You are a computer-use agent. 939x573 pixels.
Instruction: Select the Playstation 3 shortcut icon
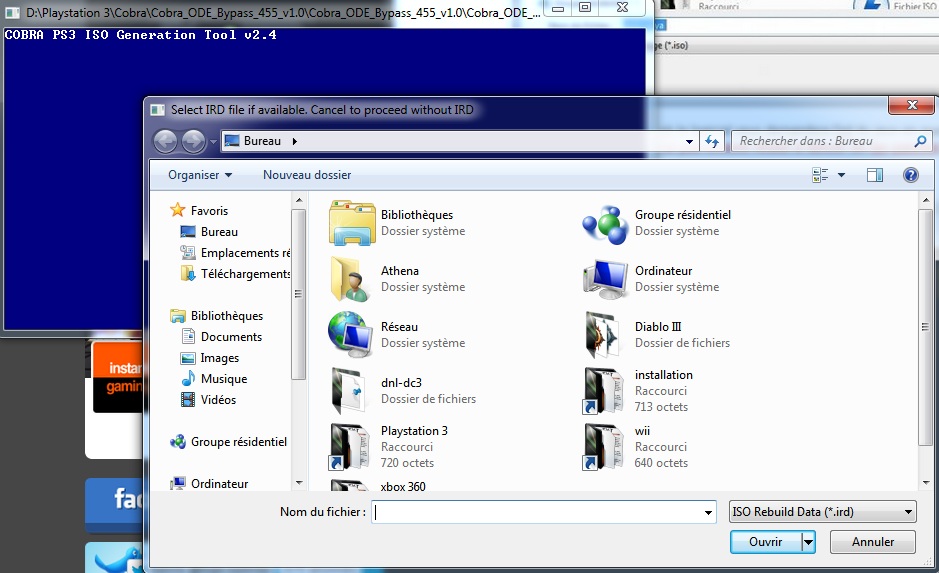click(x=350, y=446)
